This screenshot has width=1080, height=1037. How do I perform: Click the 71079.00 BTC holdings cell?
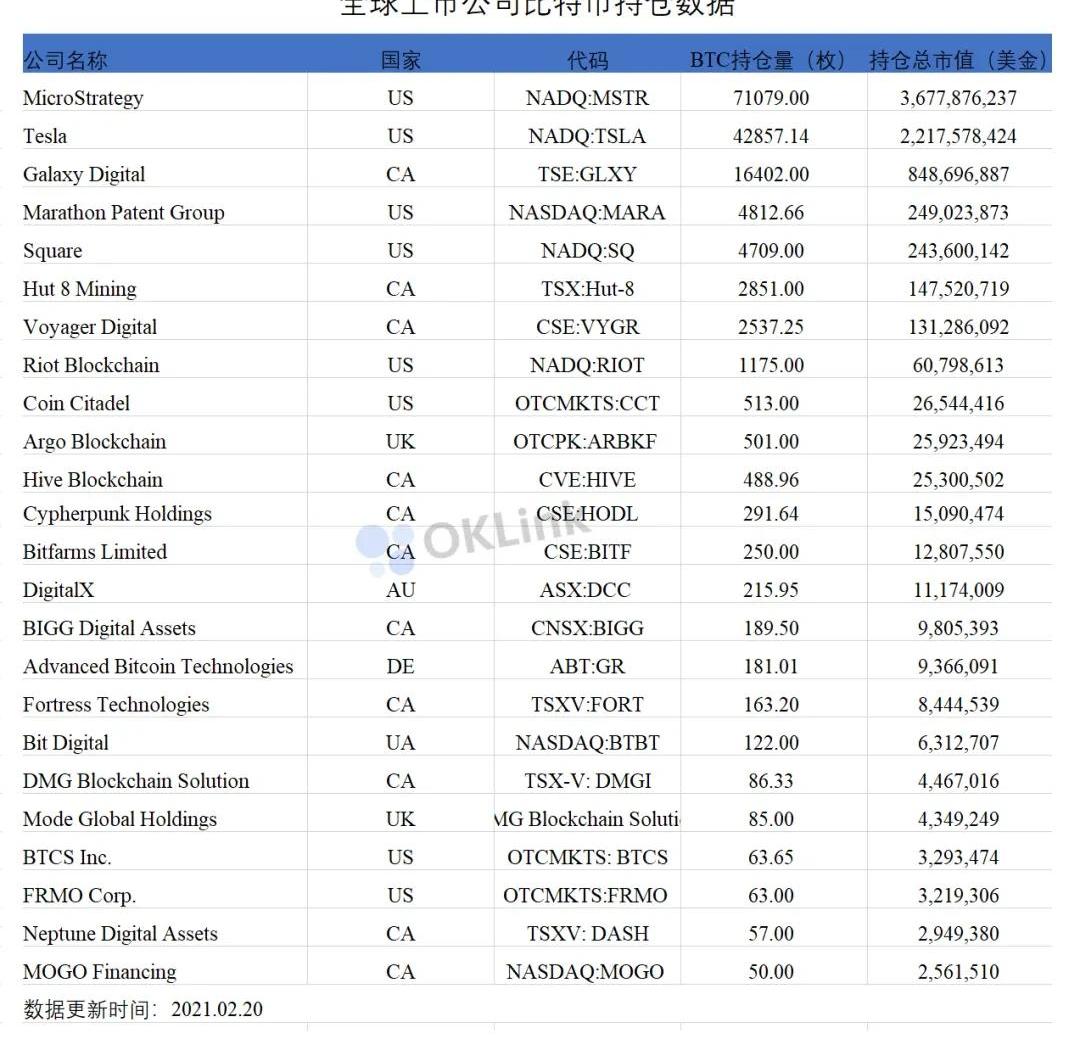click(x=771, y=98)
